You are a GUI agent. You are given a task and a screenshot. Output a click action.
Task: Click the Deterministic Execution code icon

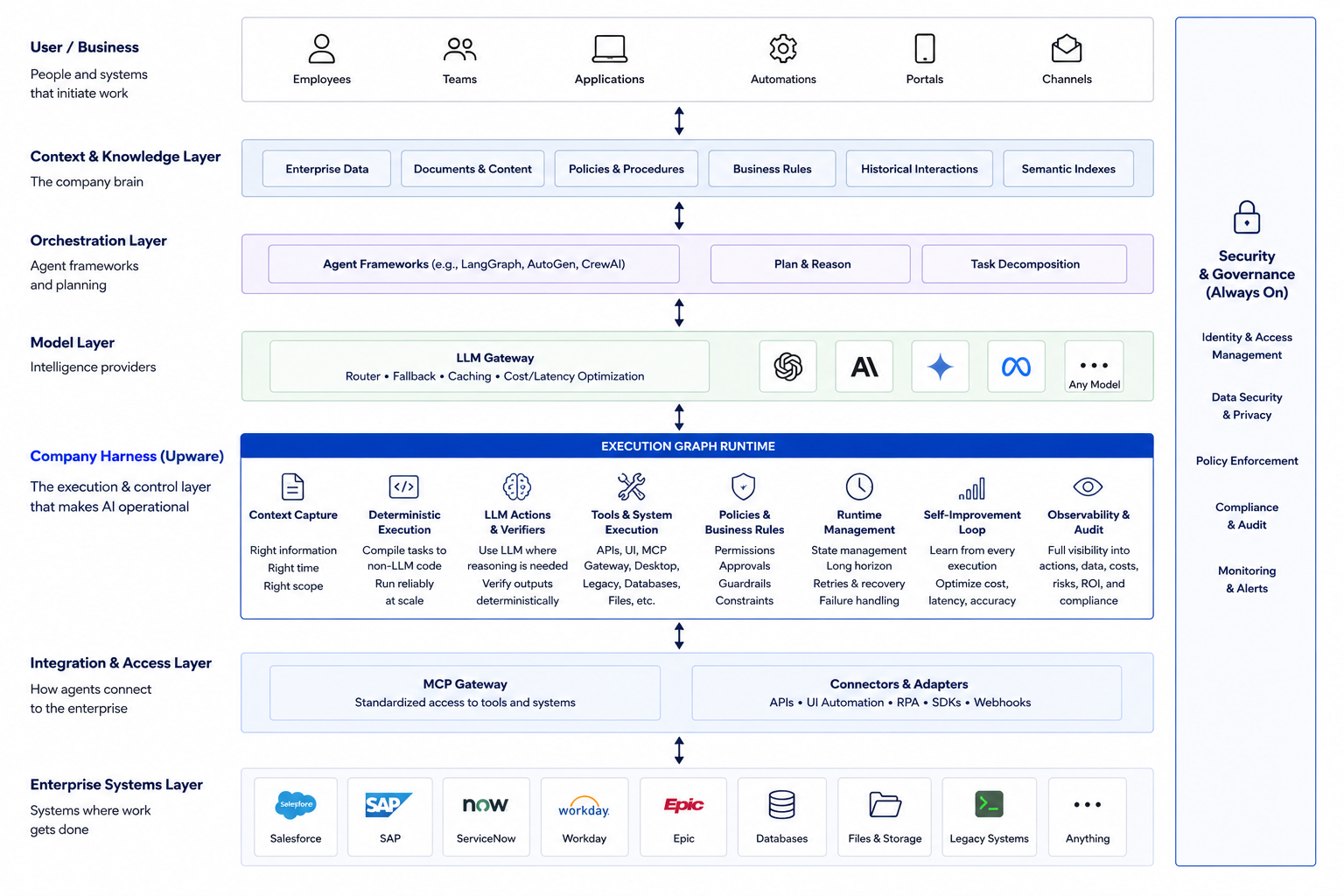click(x=404, y=486)
